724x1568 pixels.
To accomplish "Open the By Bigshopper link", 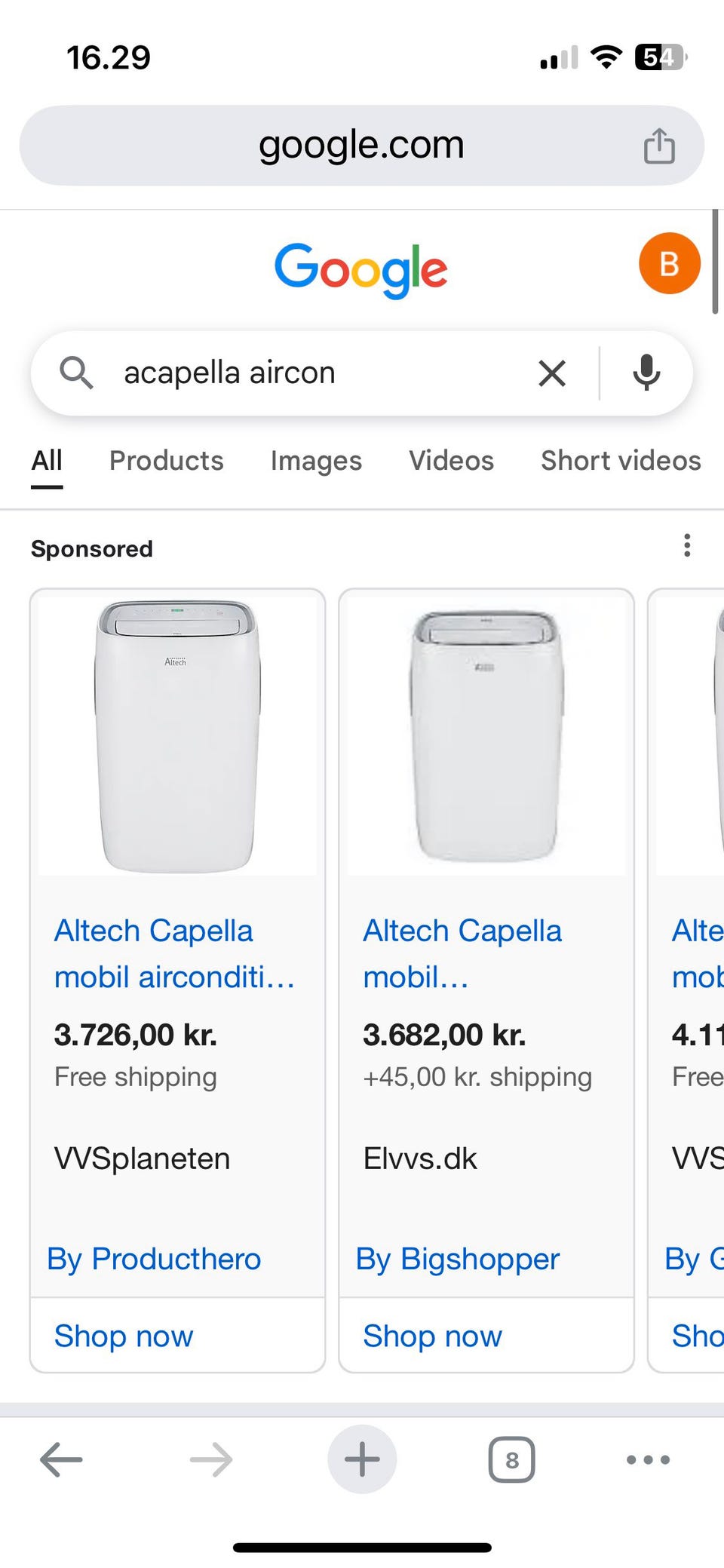I will 458,1259.
